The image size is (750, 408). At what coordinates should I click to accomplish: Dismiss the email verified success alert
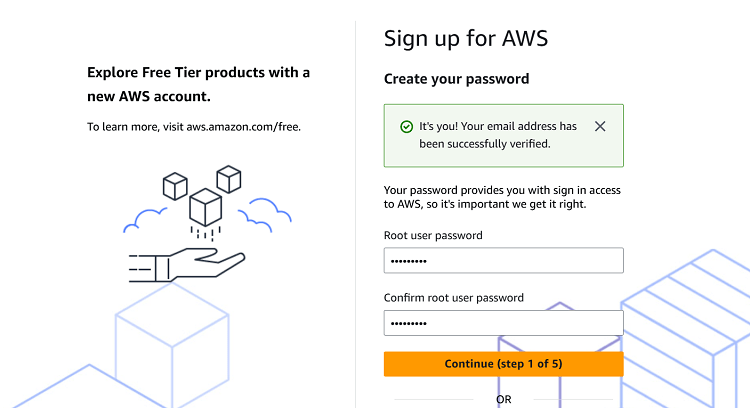[600, 126]
